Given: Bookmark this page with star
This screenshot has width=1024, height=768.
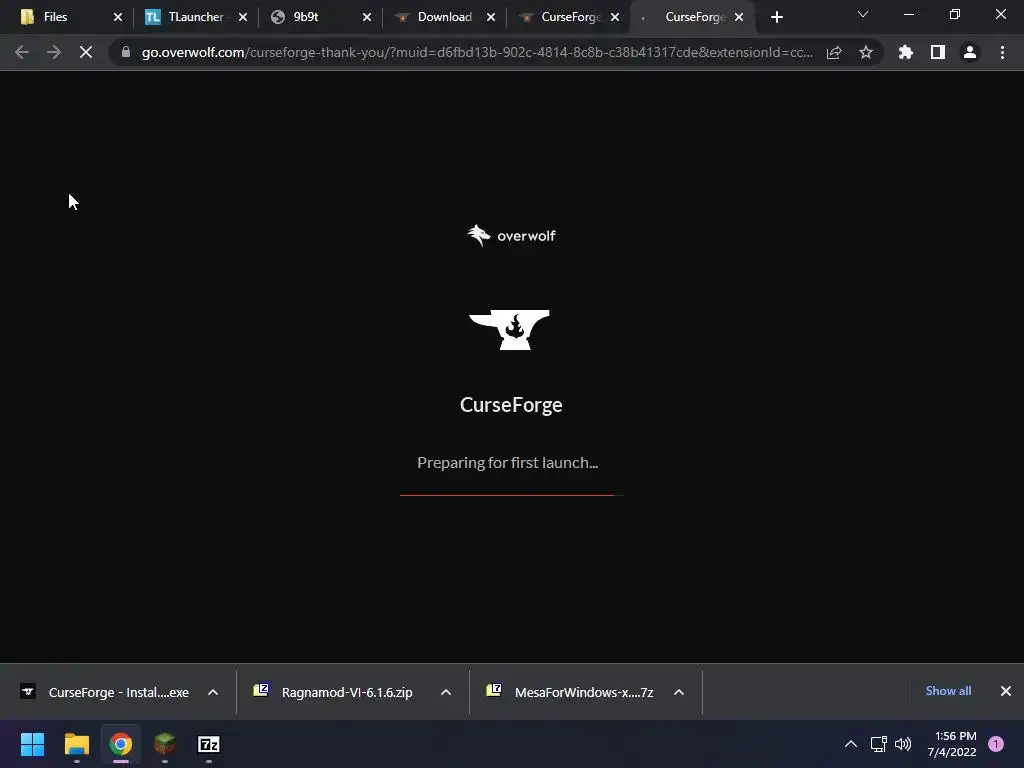Looking at the screenshot, I should coord(866,52).
